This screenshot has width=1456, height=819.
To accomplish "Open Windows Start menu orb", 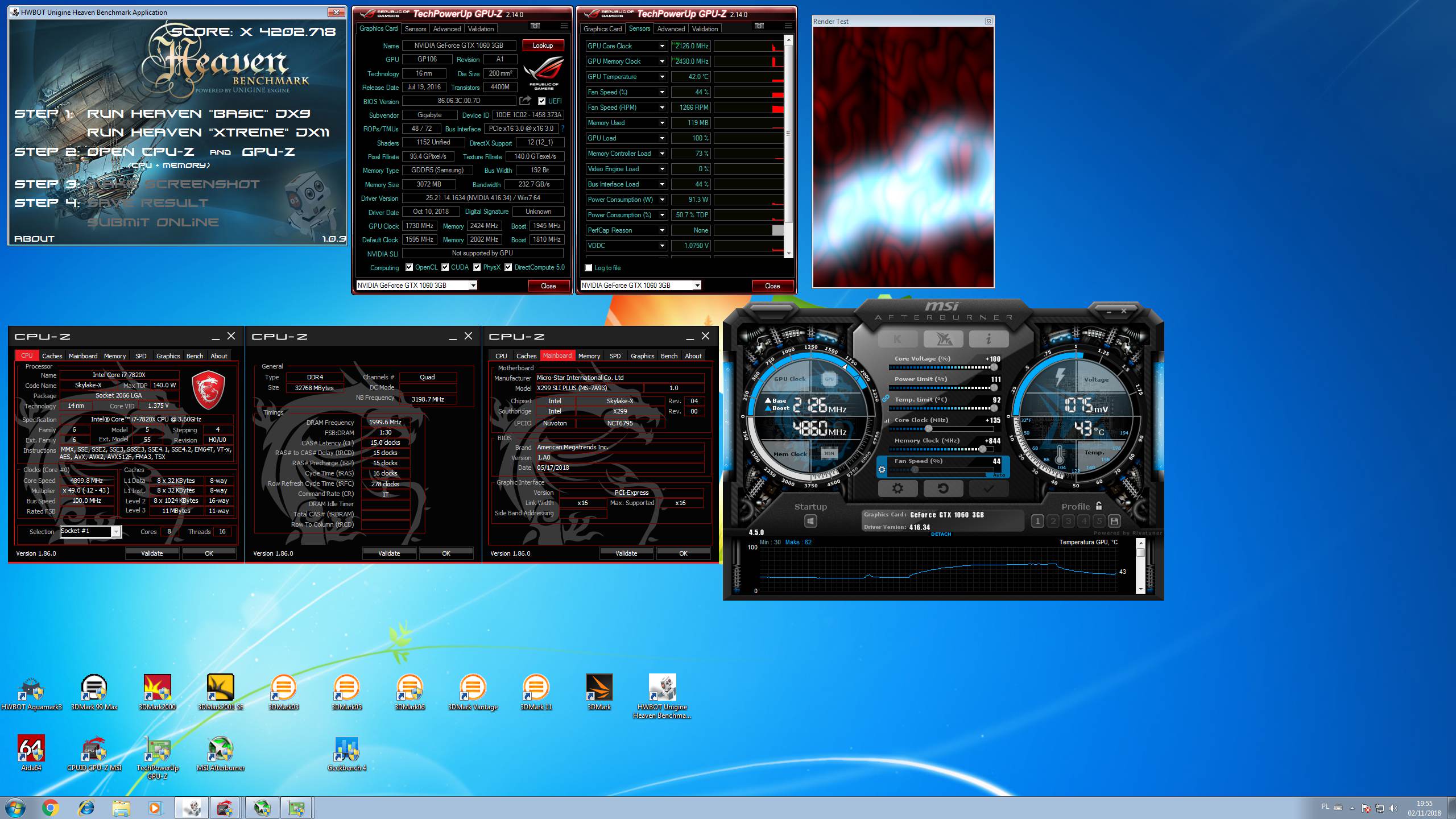I will click(x=14, y=808).
